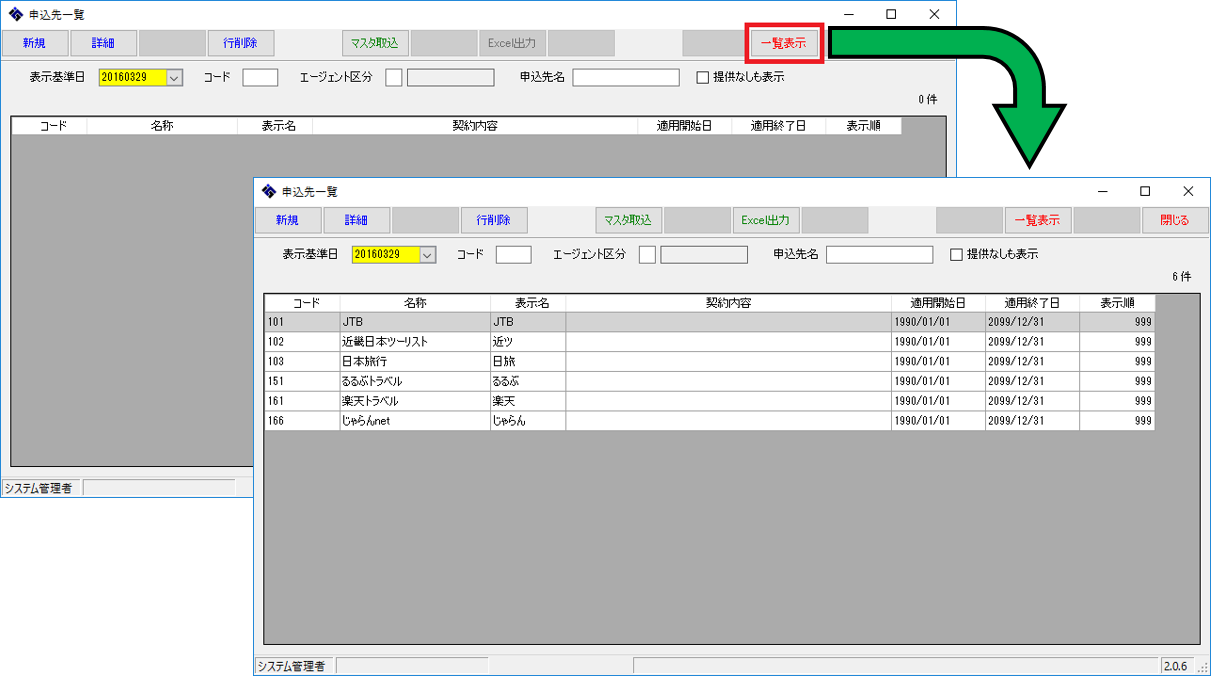Open 表示基準日 dropdown in the back window

pyautogui.click(x=175, y=77)
